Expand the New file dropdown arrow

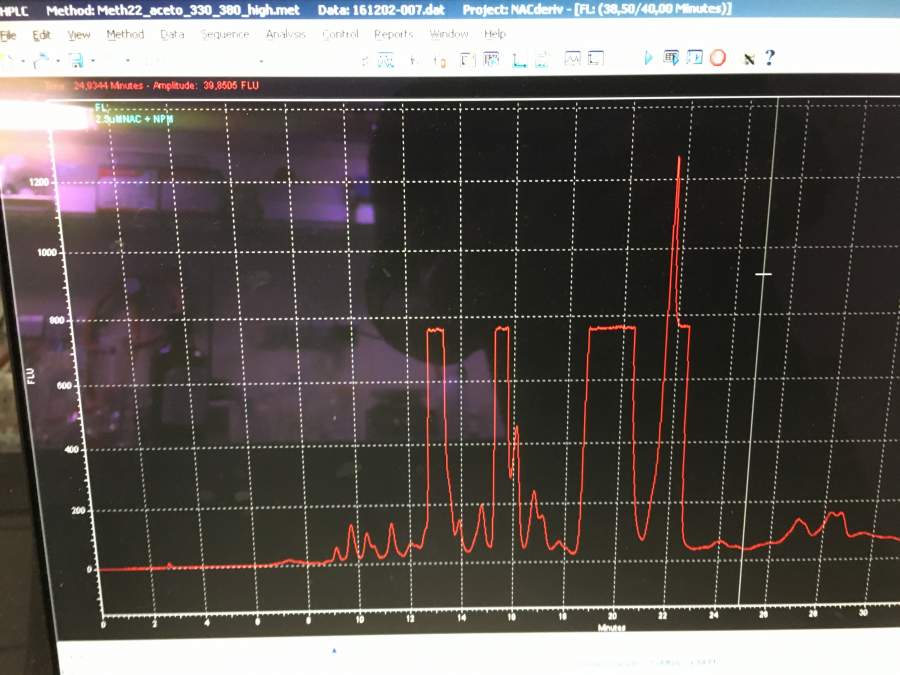(23, 61)
